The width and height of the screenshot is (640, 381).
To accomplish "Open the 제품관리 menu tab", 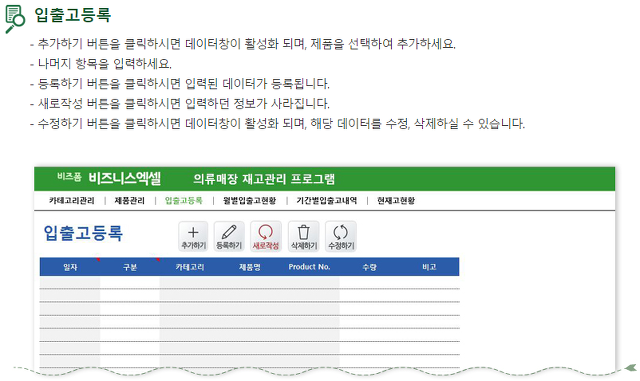I will pos(129,201).
